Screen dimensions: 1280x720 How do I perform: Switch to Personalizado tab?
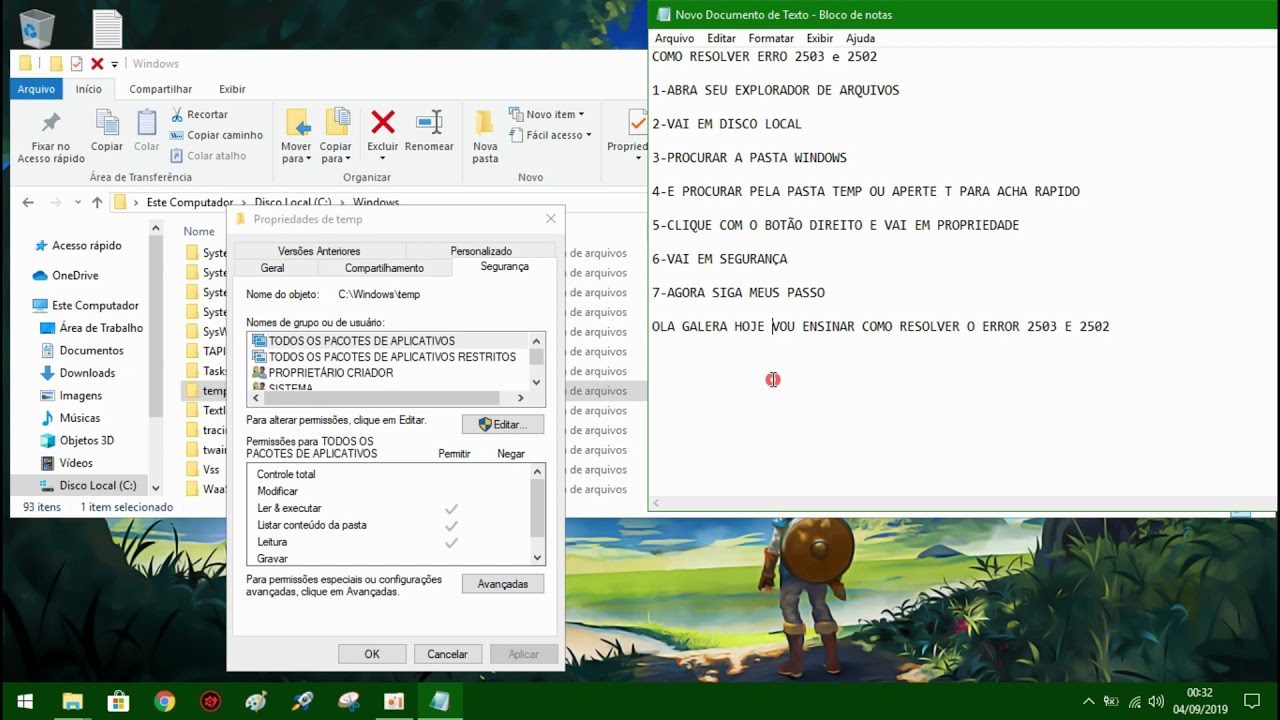point(481,251)
